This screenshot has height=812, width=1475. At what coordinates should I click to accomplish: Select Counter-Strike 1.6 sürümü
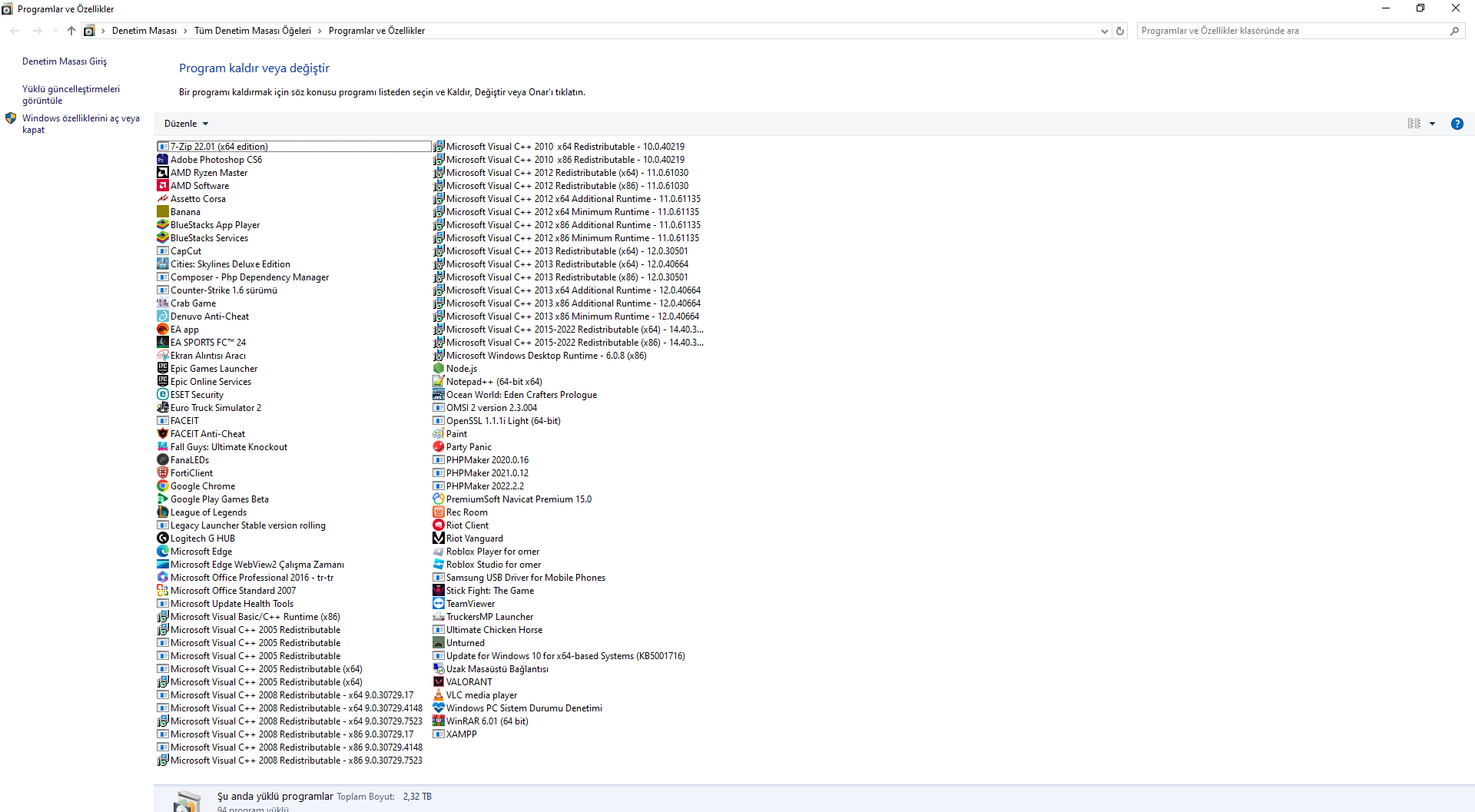pos(217,290)
